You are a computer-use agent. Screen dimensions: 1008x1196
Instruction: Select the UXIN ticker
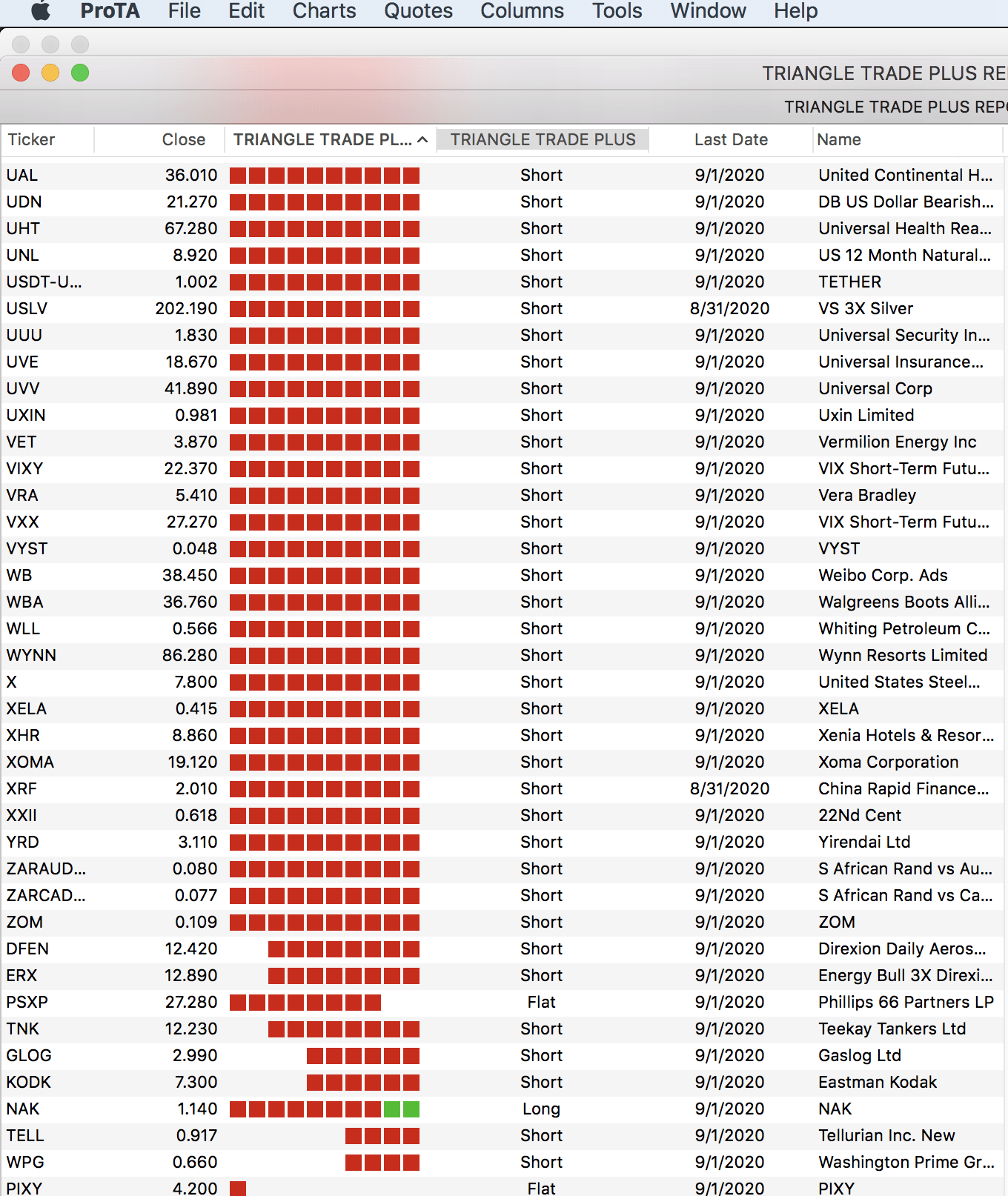27,415
